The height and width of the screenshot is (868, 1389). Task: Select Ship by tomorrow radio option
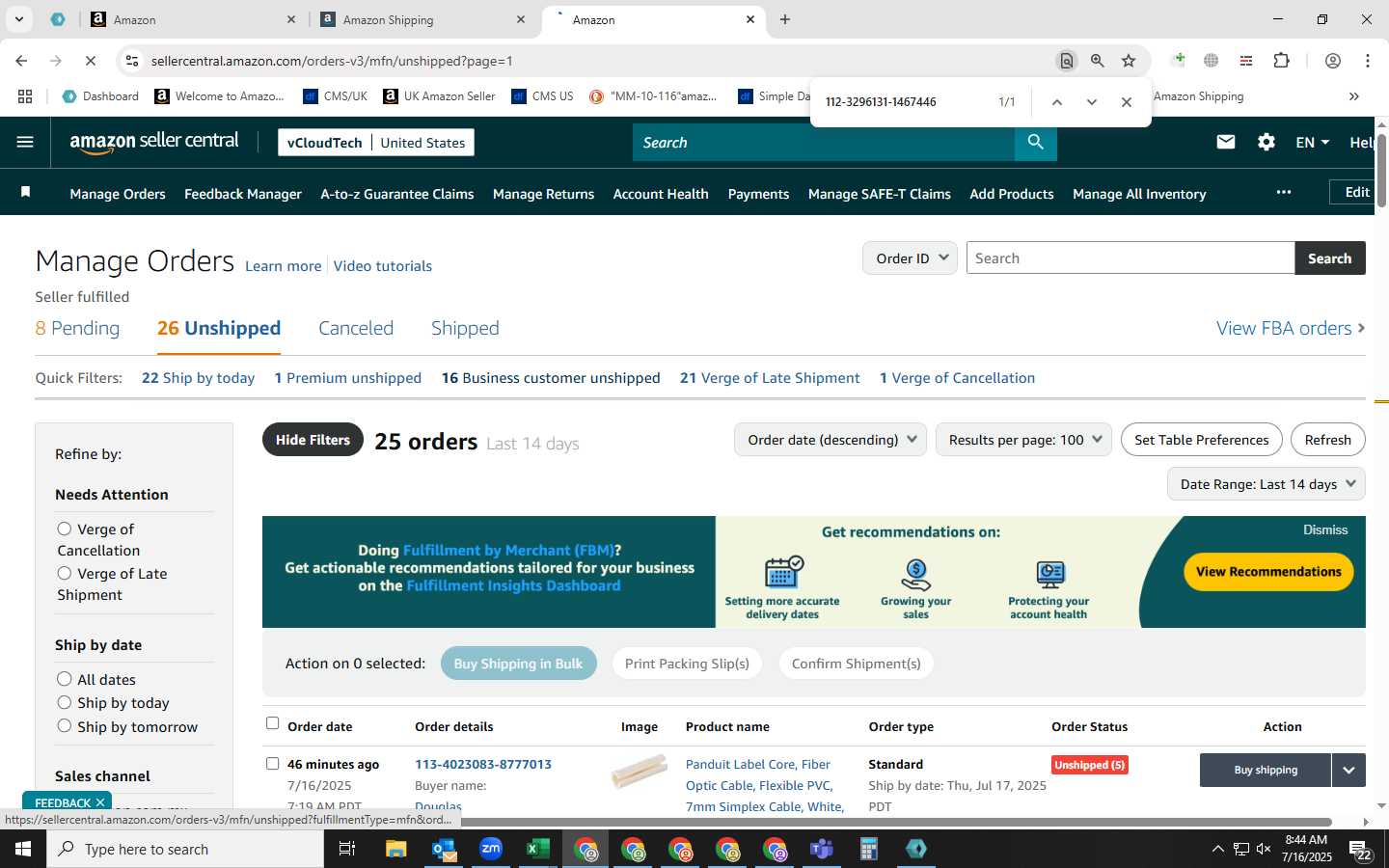coord(65,725)
